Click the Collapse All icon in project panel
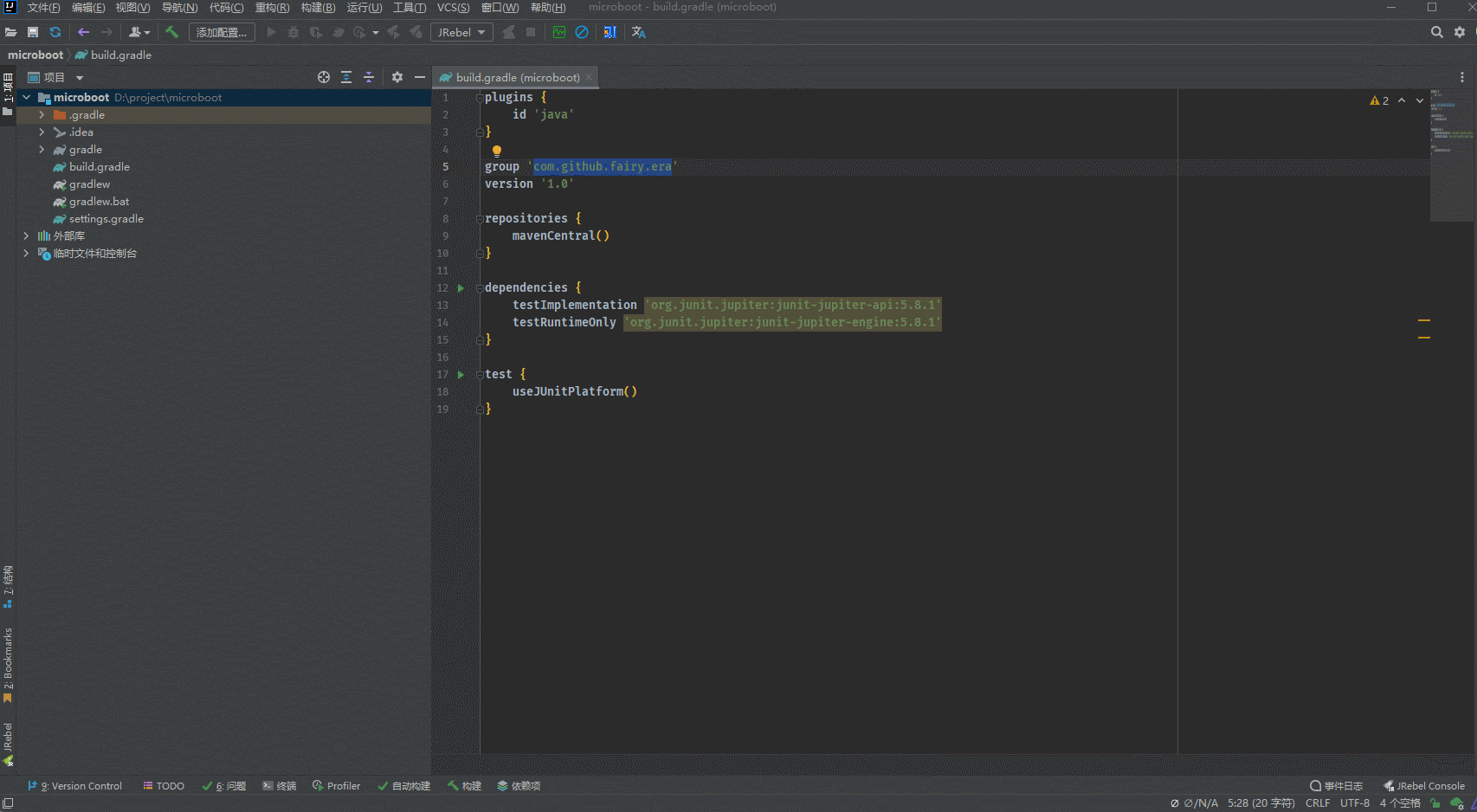Image resolution: width=1477 pixels, height=812 pixels. tap(369, 77)
